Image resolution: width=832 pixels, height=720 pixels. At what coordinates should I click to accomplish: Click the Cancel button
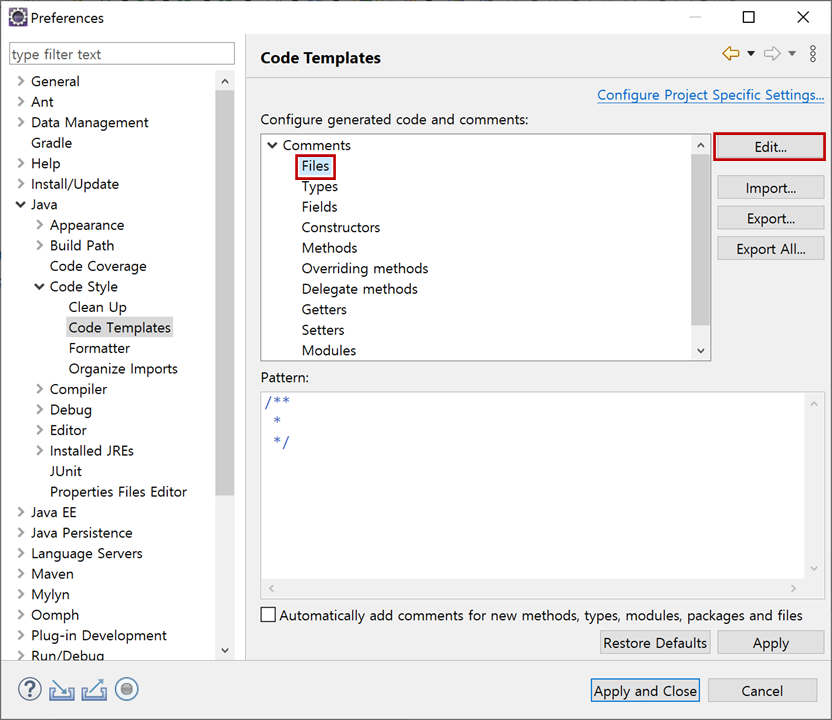coord(762,690)
